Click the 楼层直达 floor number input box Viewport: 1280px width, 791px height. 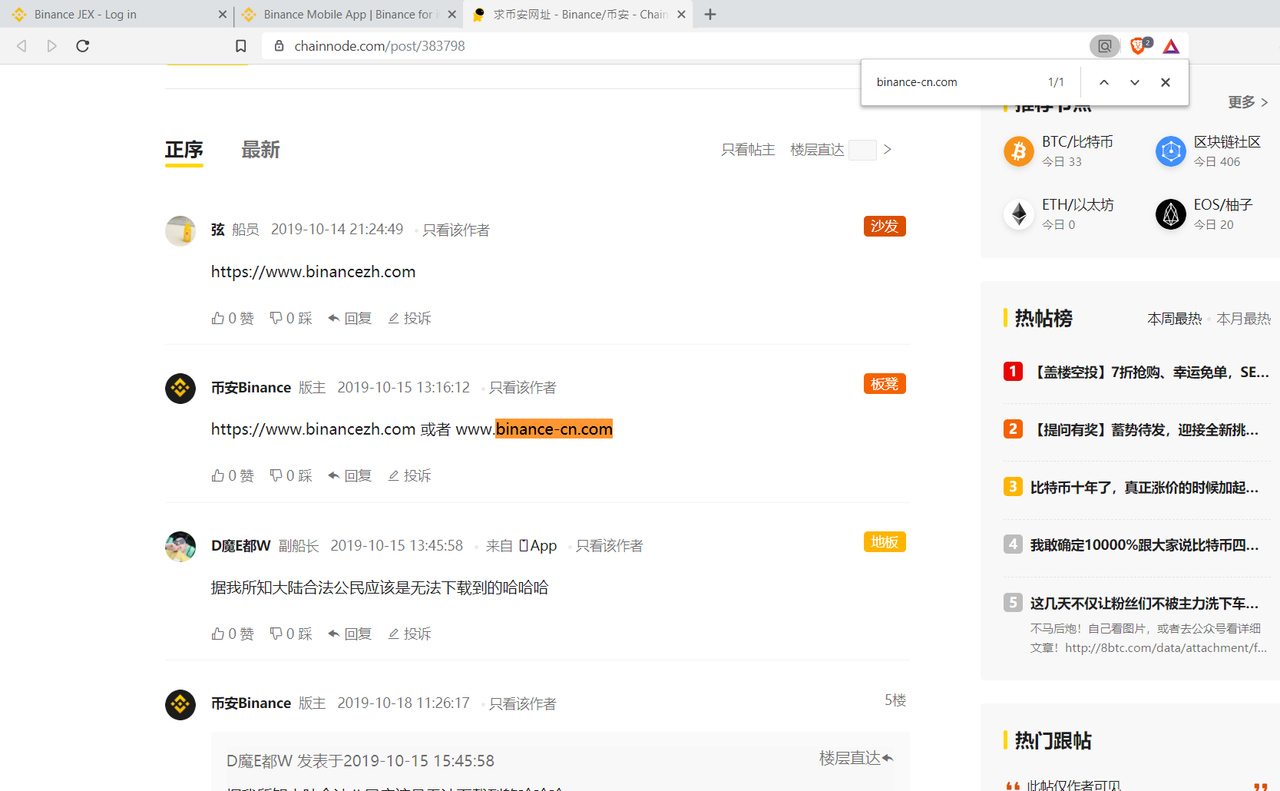click(862, 150)
